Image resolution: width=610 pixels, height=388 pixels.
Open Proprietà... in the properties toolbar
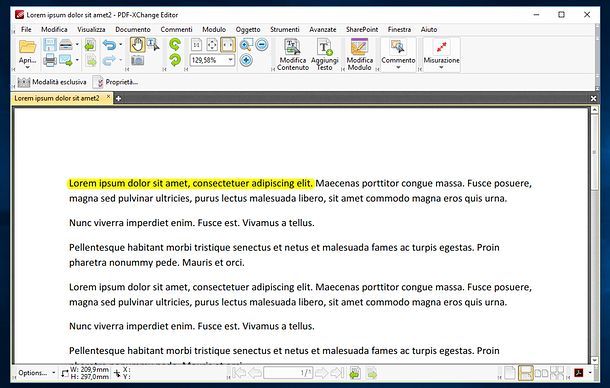[116, 82]
